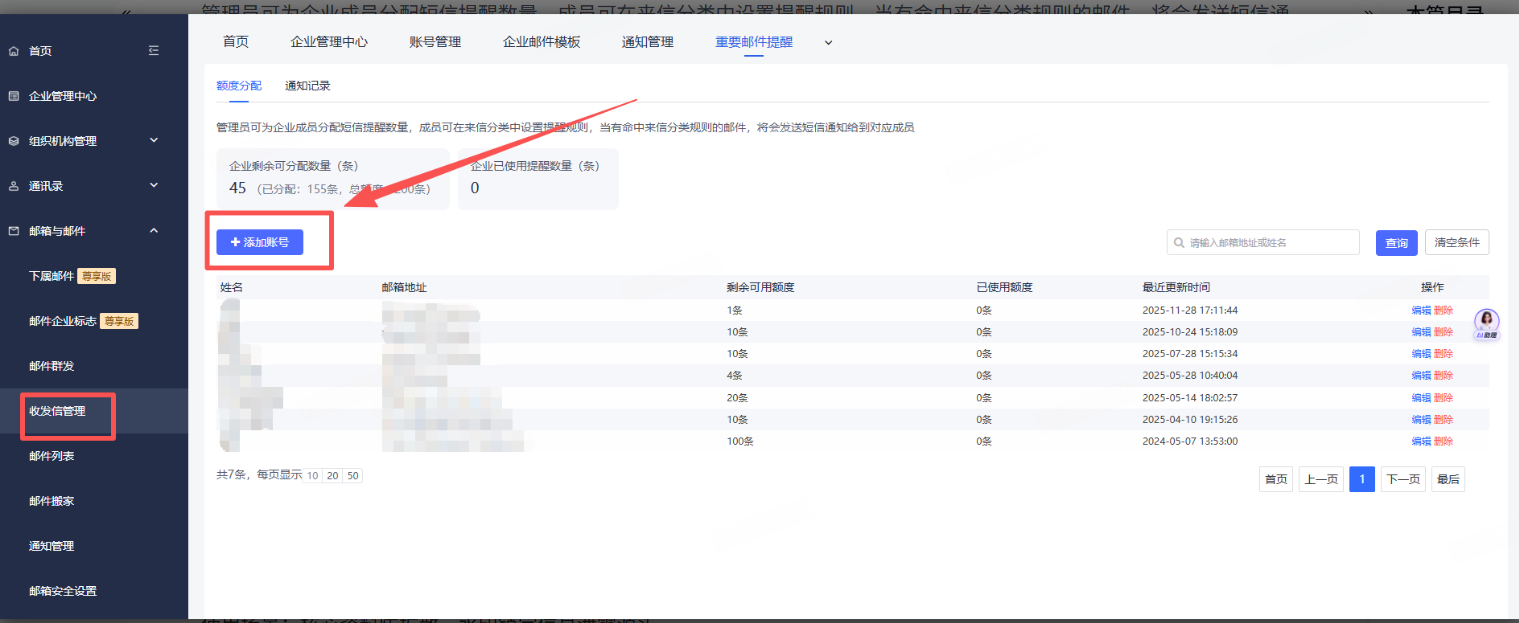Open the tab overflow dropdown arrow after 重要邮件提醒

click(x=827, y=42)
